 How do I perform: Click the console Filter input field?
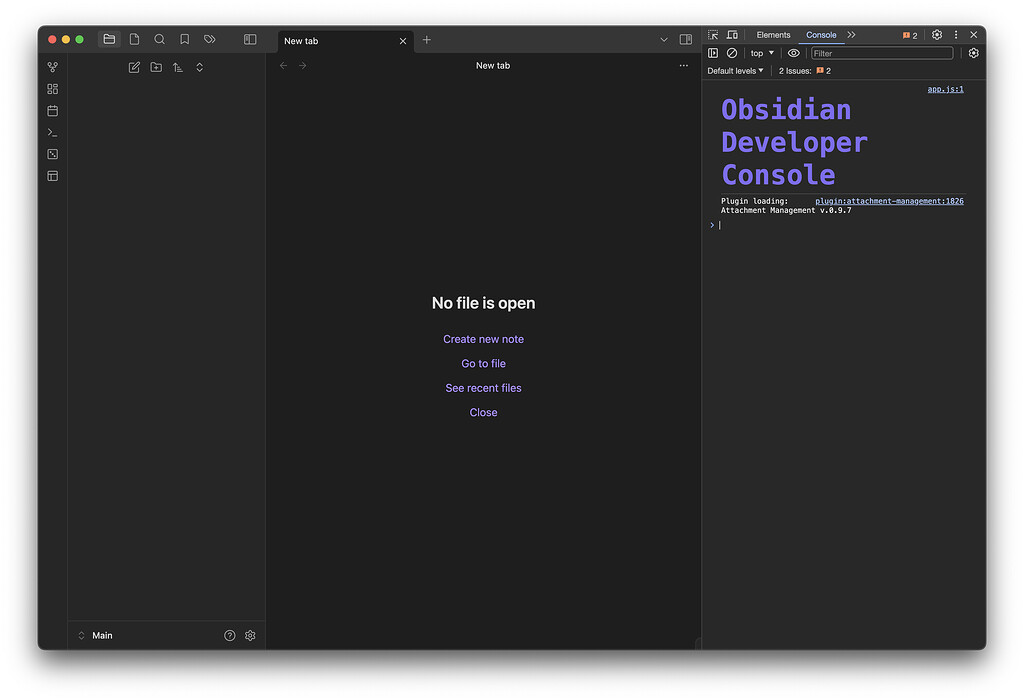tap(881, 52)
